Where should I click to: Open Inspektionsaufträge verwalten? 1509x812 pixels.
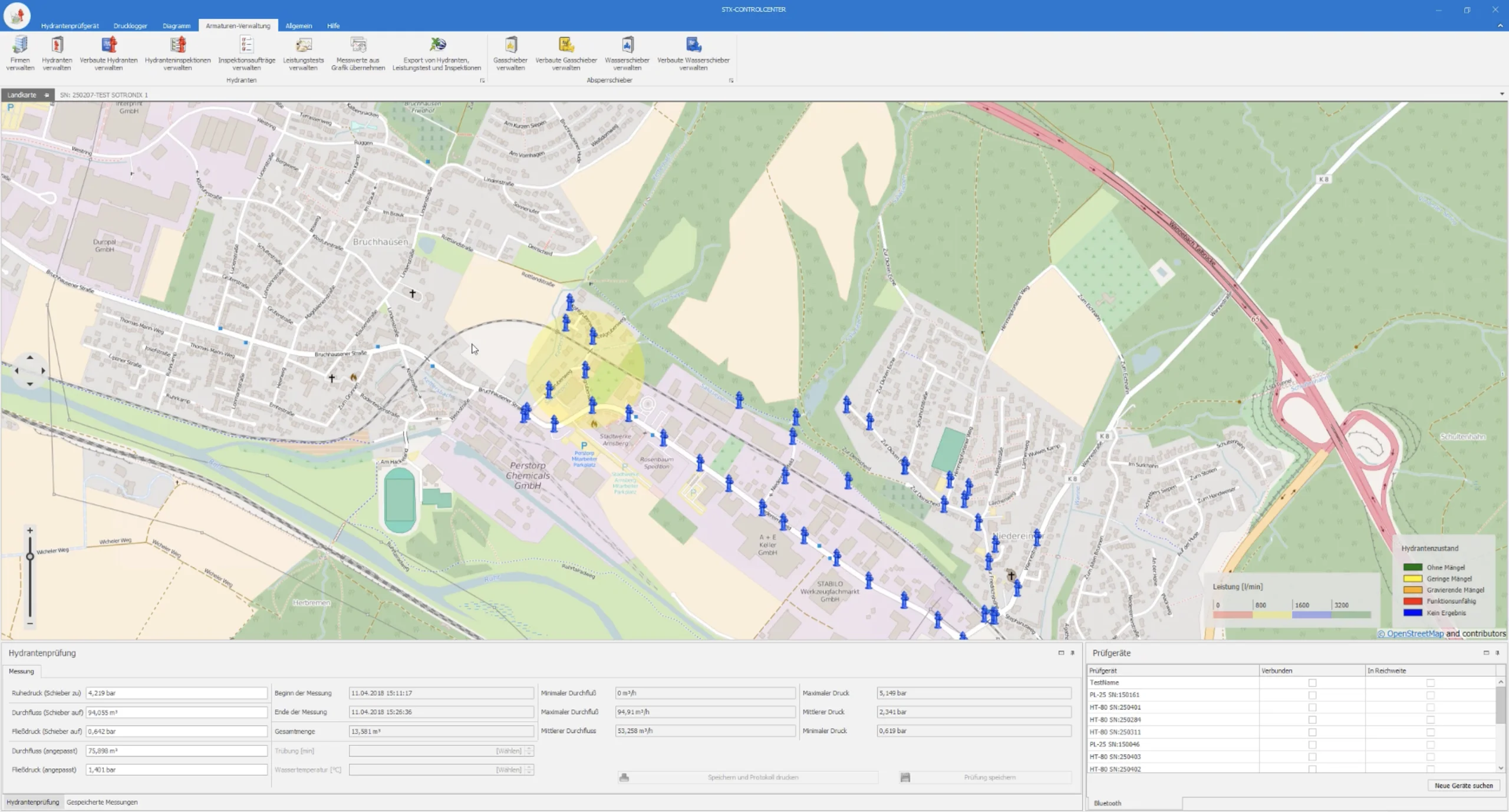(246, 53)
